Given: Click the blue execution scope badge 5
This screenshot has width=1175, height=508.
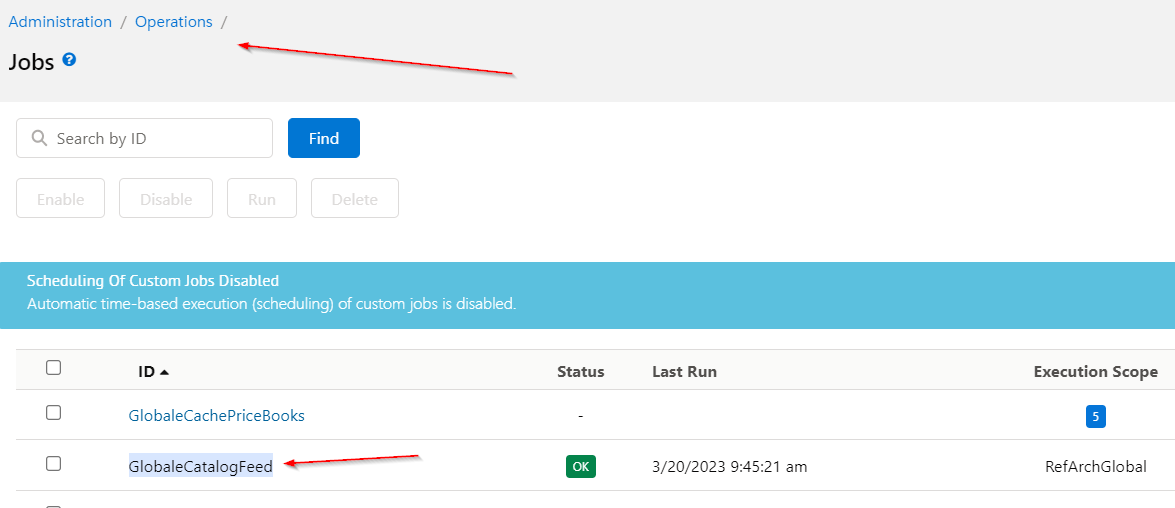Looking at the screenshot, I should point(1095,416).
